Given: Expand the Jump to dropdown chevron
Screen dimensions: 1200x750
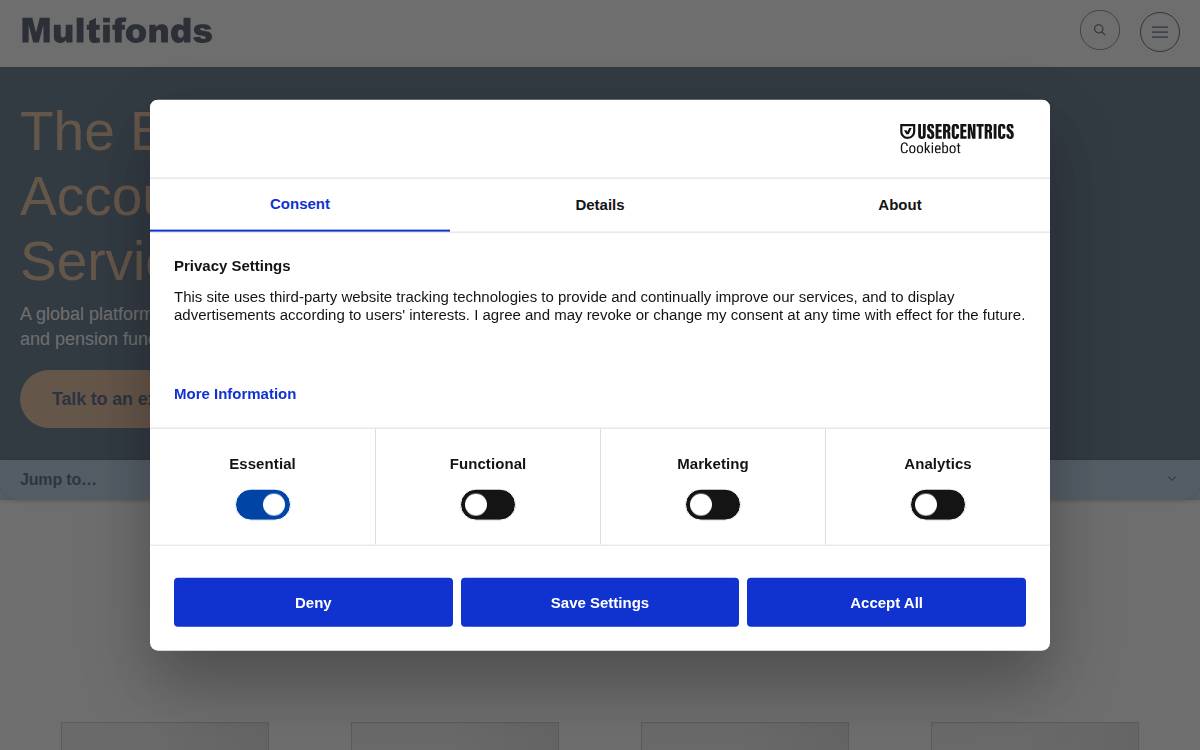Looking at the screenshot, I should [x=1172, y=479].
